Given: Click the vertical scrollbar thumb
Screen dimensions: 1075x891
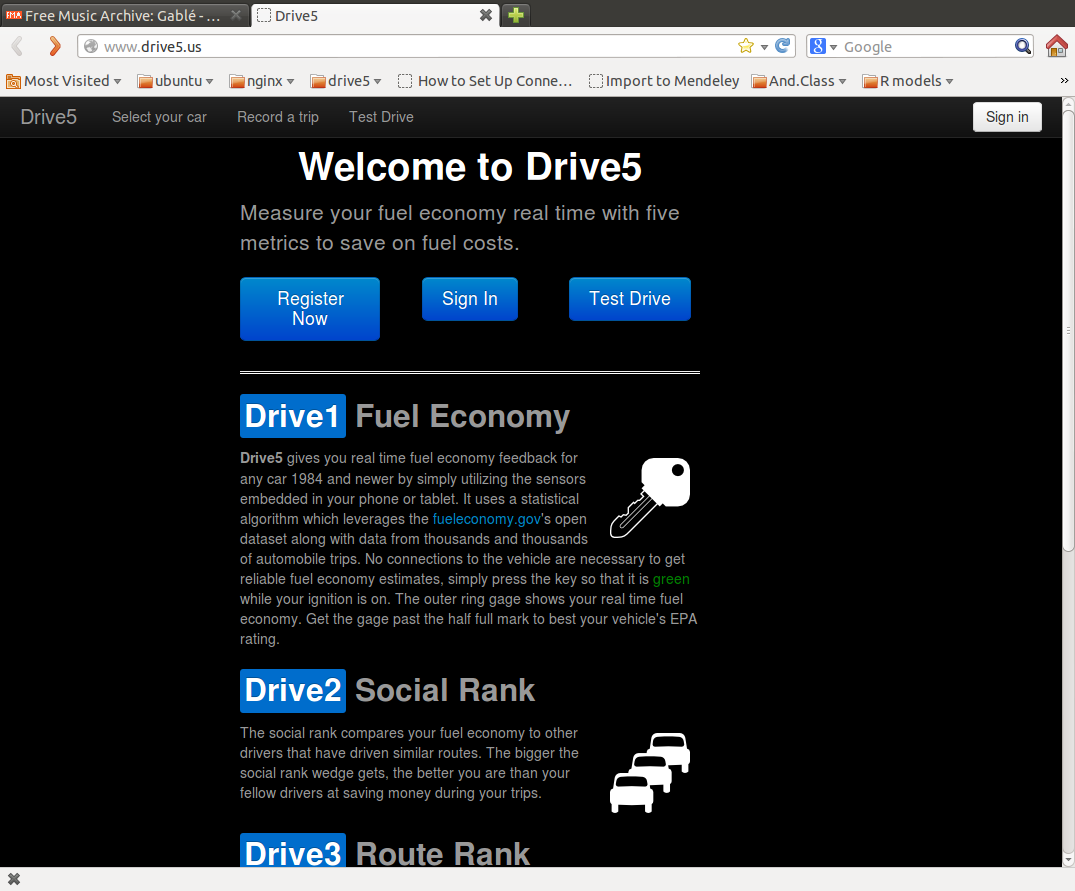Looking at the screenshot, I should tap(1068, 329).
